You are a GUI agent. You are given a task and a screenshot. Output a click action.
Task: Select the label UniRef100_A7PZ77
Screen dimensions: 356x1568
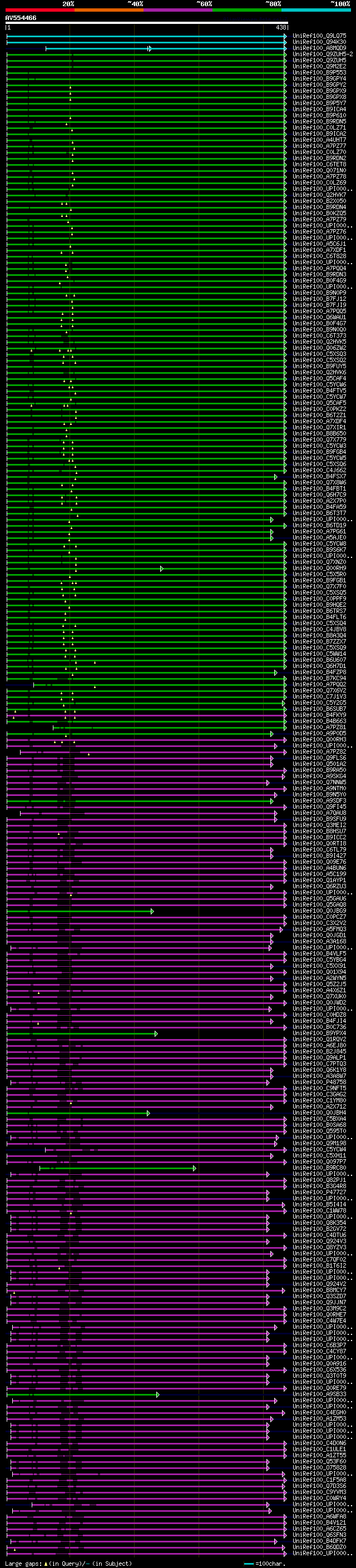coord(319,146)
